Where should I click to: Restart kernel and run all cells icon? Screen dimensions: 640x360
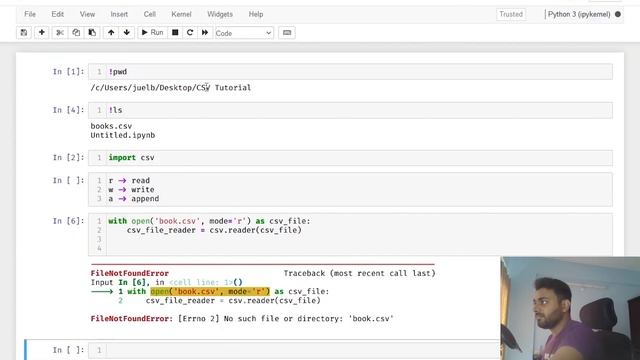coord(205,33)
